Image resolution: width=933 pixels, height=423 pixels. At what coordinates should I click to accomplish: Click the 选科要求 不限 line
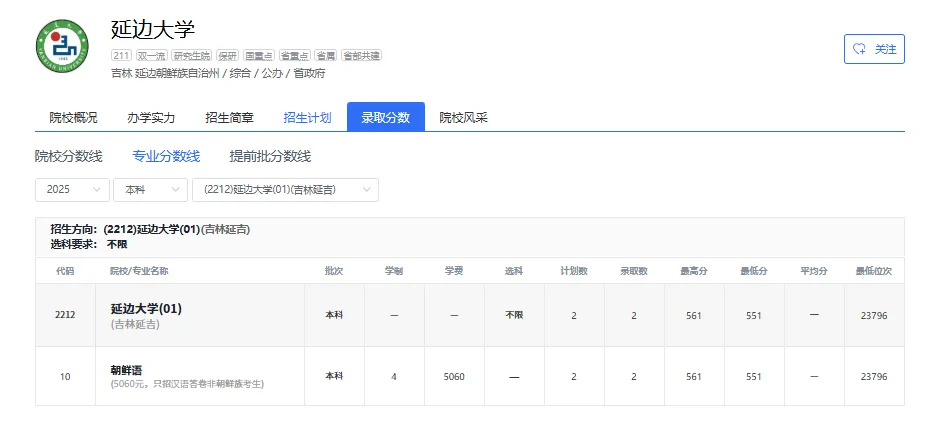pyautogui.click(x=89, y=244)
